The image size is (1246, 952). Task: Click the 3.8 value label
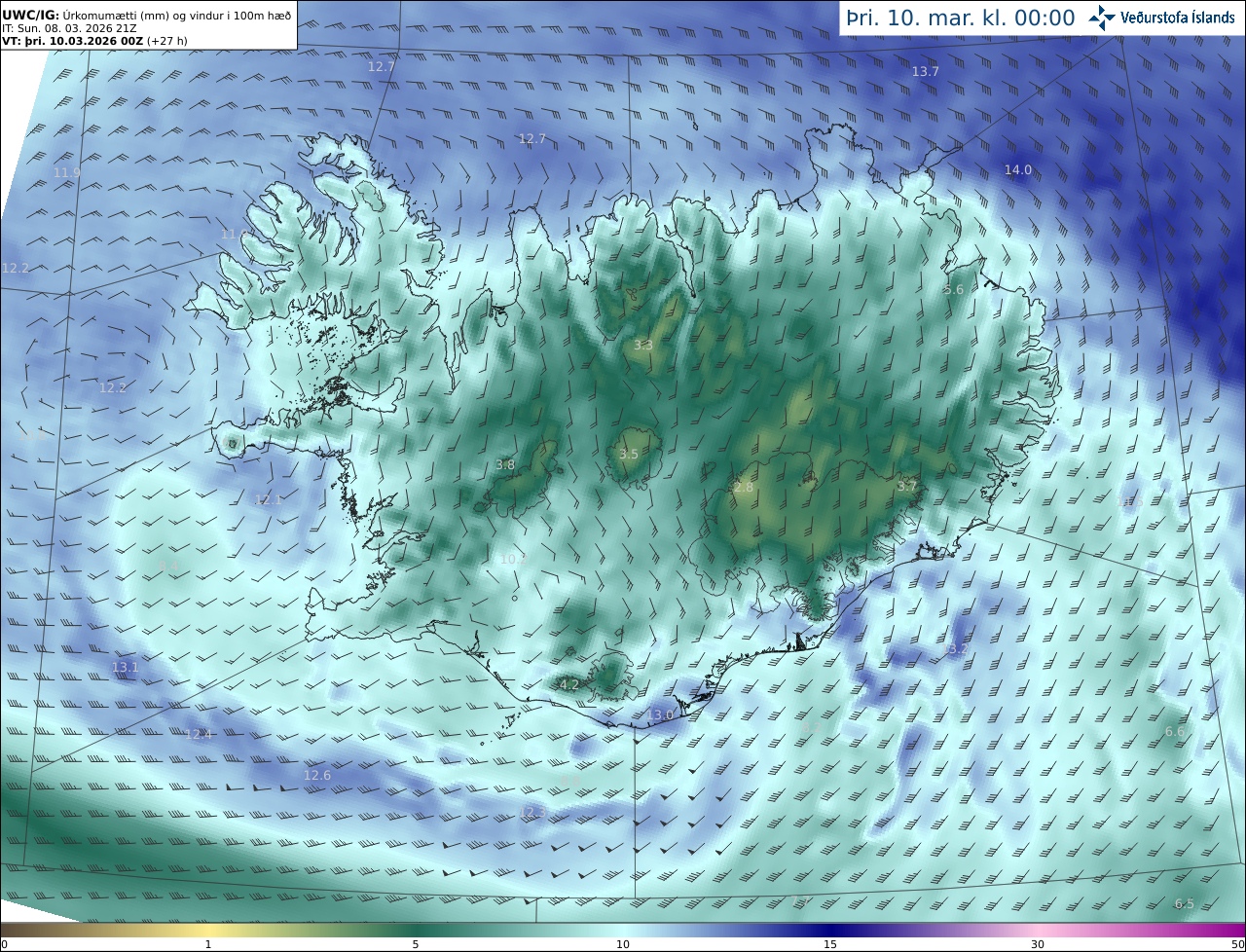click(x=504, y=465)
